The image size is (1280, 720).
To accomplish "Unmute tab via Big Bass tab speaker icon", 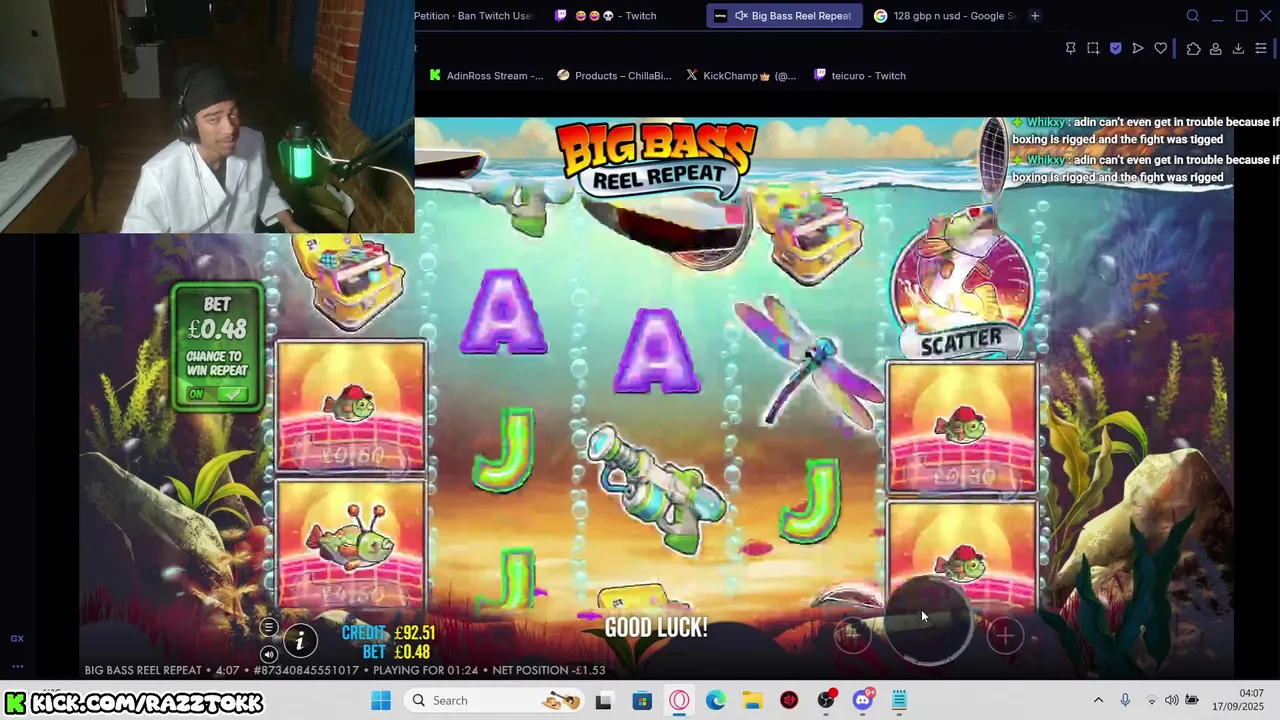I will 742,16.
